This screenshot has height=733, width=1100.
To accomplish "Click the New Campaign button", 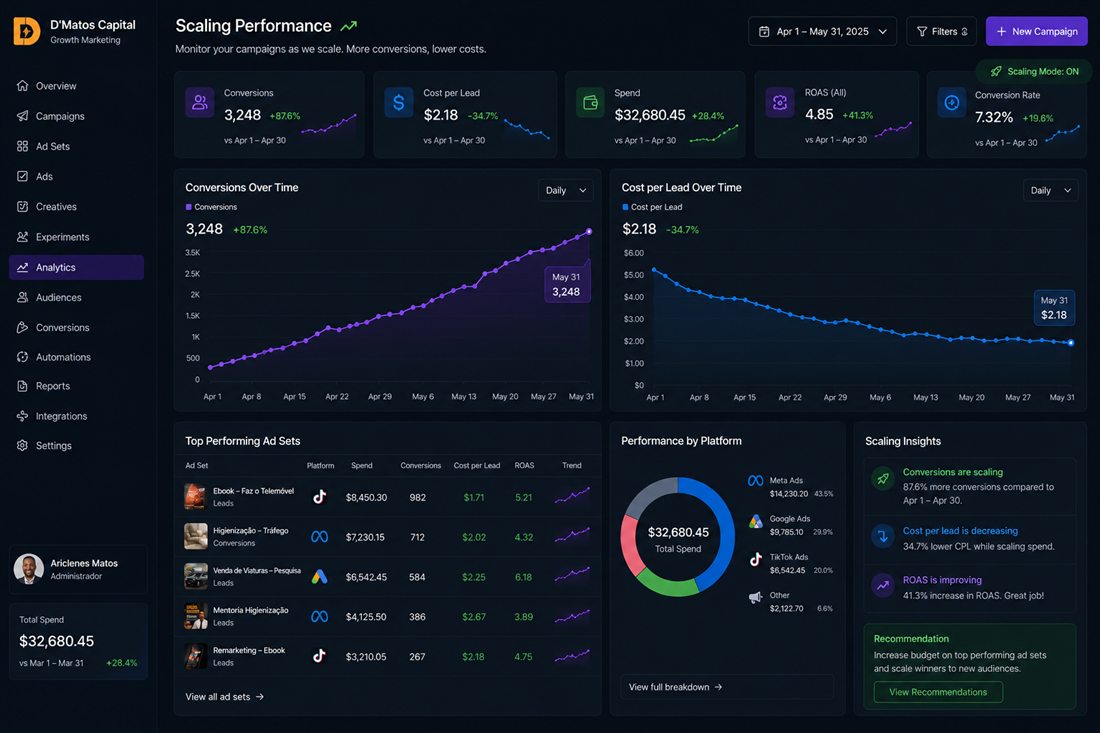I will pos(1036,32).
